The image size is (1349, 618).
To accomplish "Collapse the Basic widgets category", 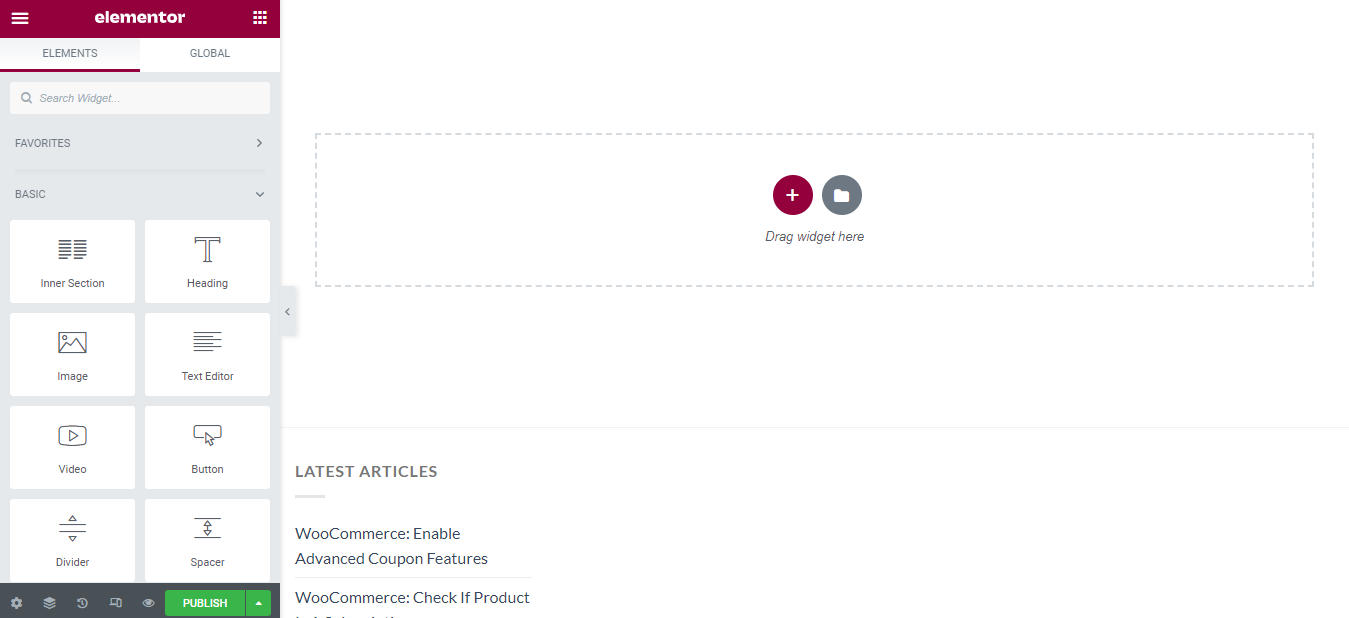I will 140,194.
